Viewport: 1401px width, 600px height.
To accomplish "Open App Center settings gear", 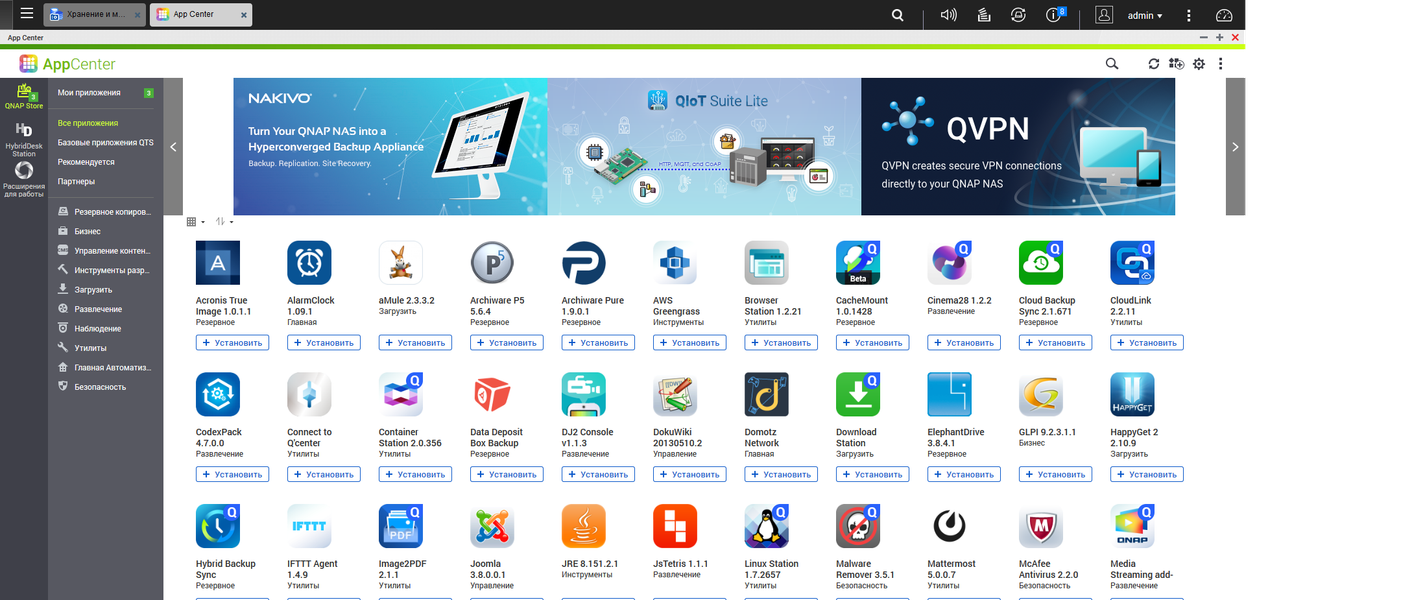I will click(x=1199, y=63).
